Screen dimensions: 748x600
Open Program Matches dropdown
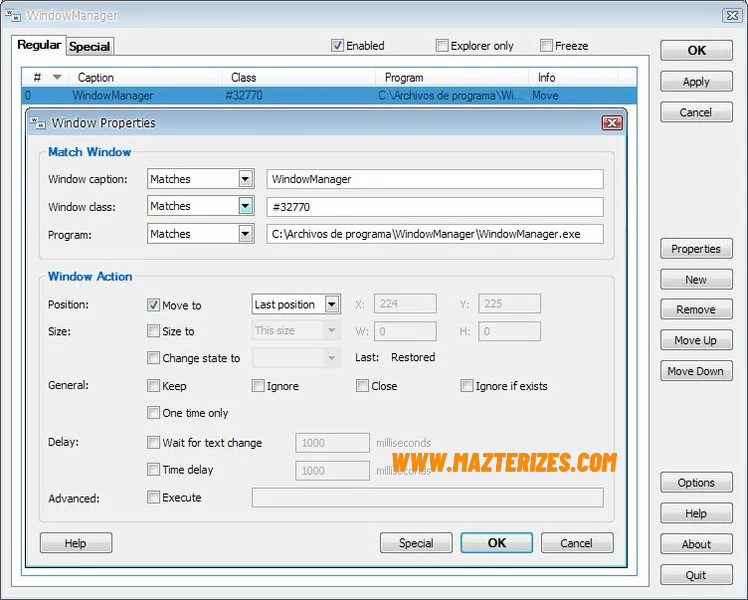coord(245,234)
